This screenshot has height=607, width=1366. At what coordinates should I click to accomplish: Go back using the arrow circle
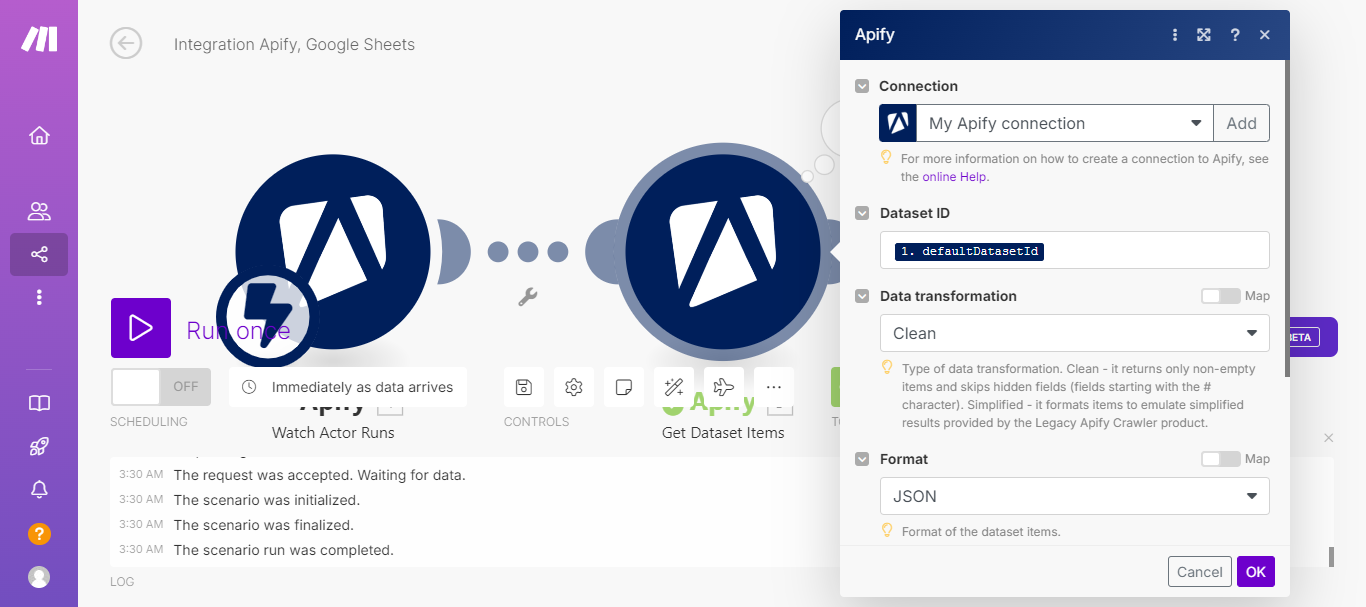pyautogui.click(x=126, y=43)
